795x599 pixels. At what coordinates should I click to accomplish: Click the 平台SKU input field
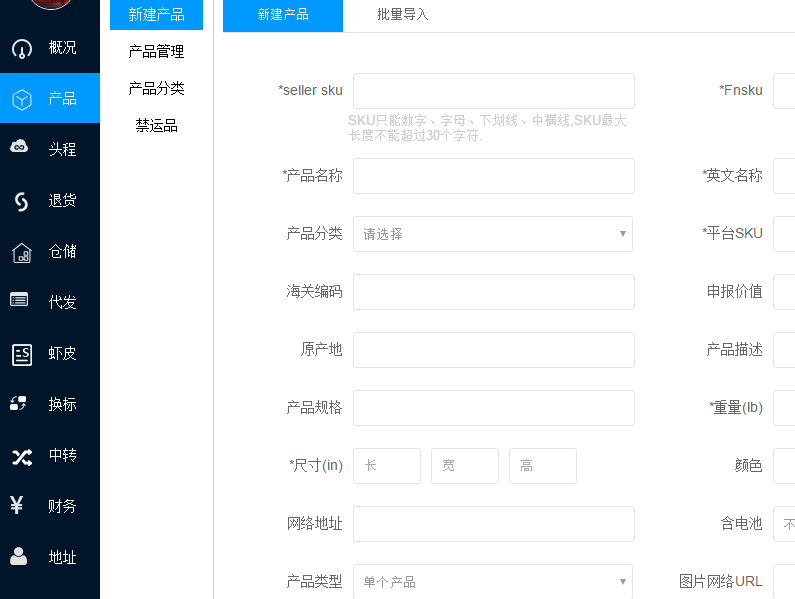click(784, 234)
